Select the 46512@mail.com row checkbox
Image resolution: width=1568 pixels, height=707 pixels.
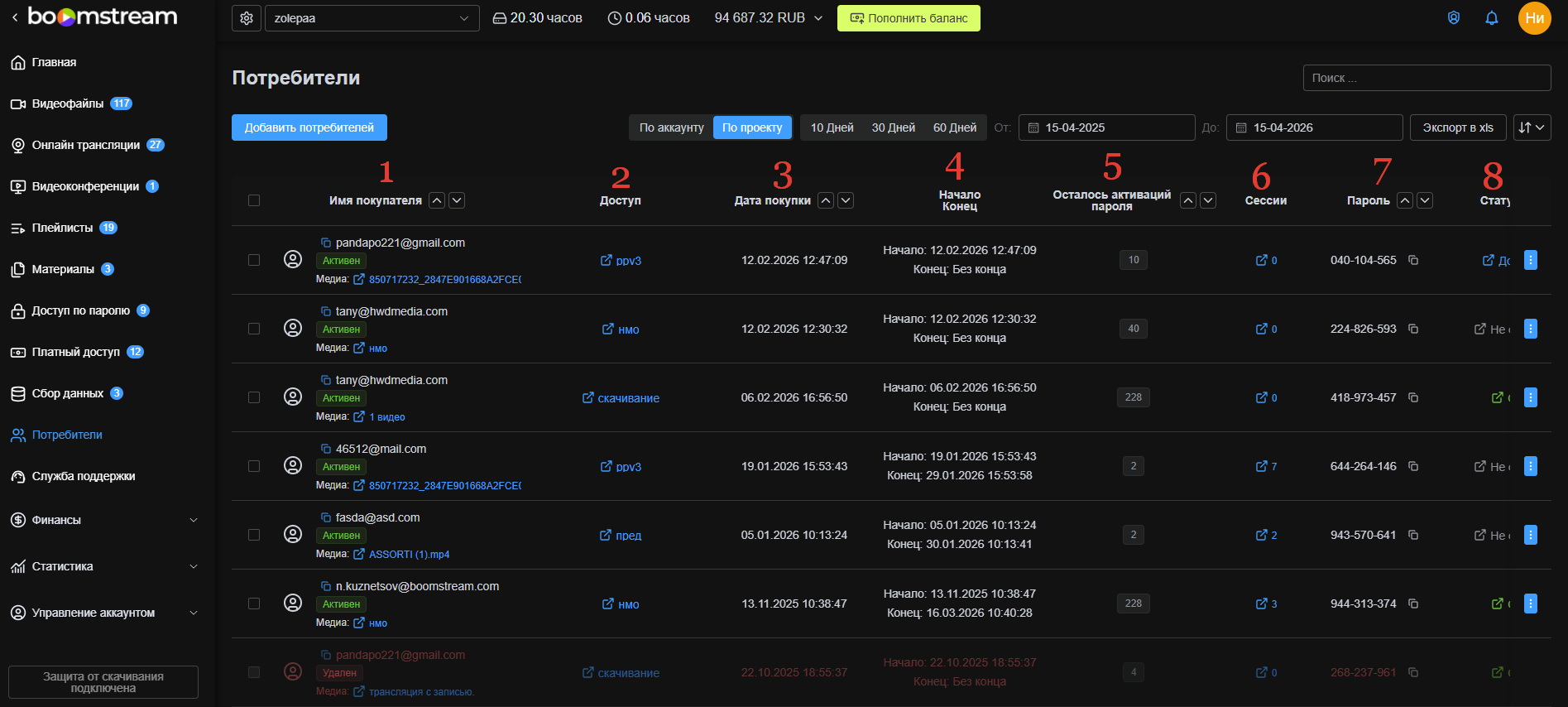pos(254,466)
